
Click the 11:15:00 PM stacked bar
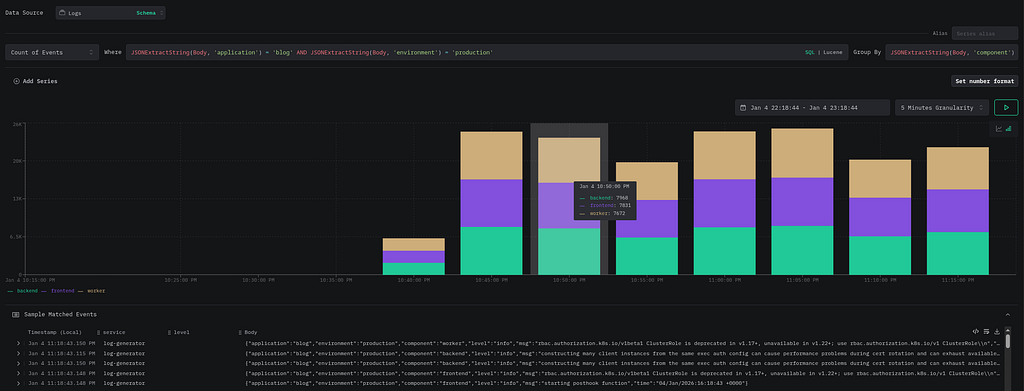click(x=957, y=210)
